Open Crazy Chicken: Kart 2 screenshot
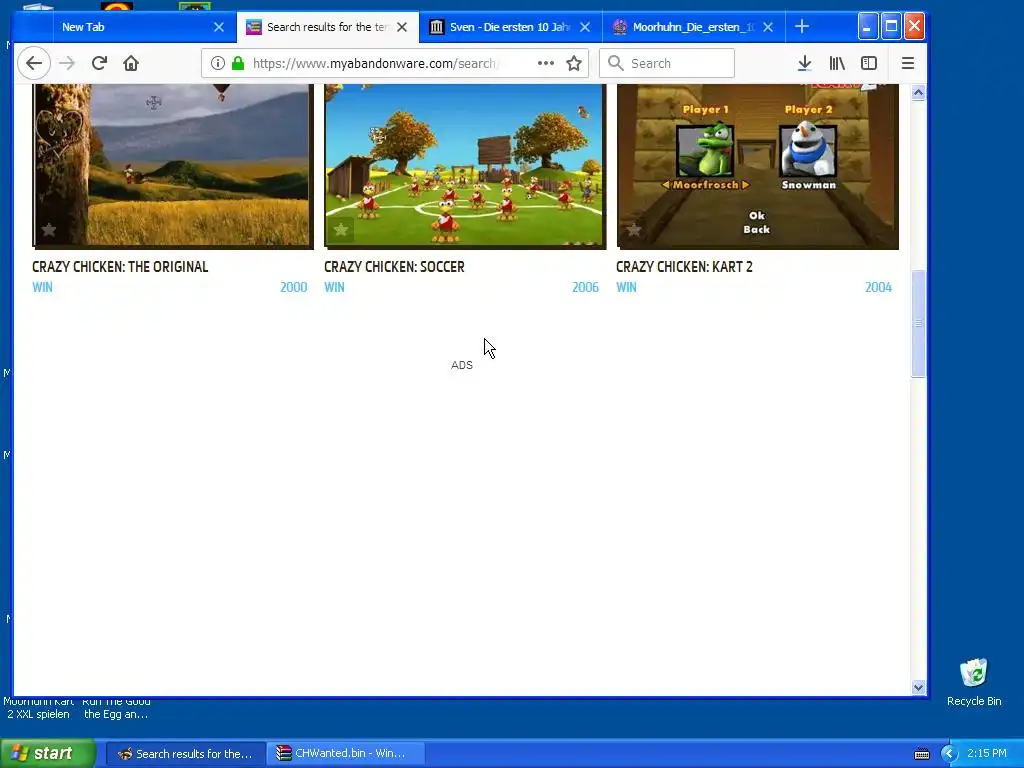The image size is (1024, 768). pos(758,165)
